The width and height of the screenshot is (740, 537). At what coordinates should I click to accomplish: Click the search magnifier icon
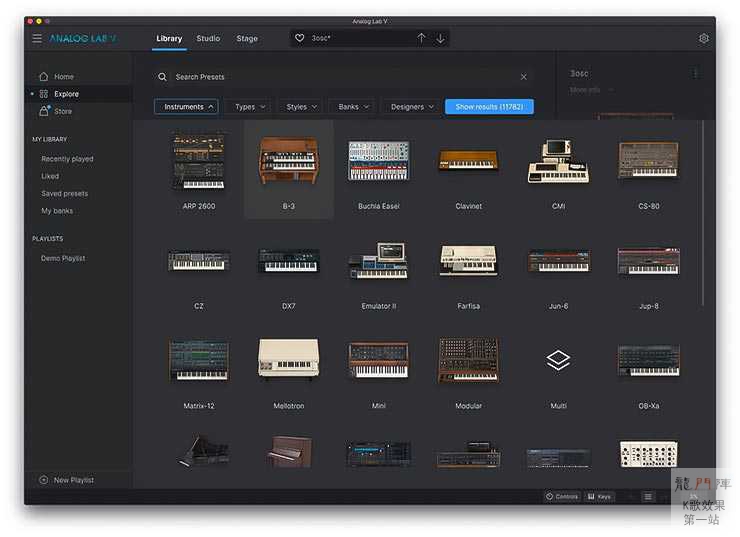pos(162,76)
